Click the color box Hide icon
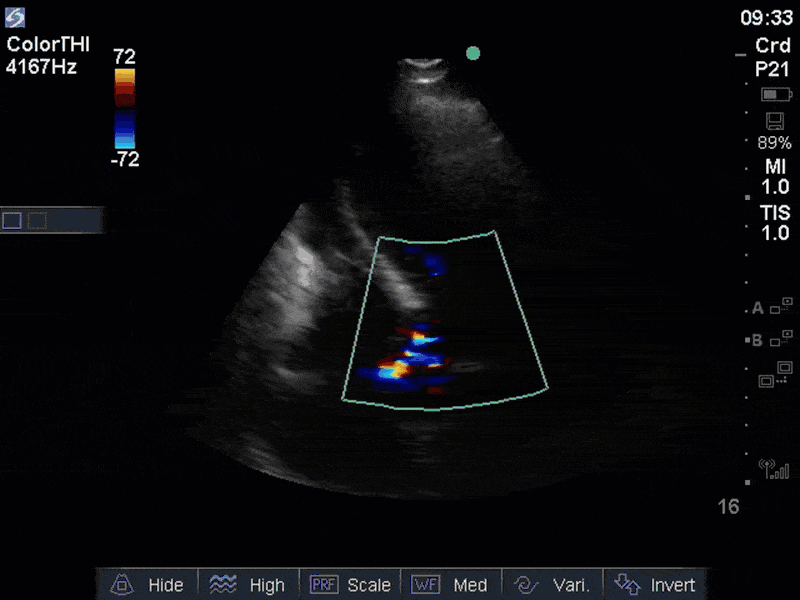 click(122, 585)
